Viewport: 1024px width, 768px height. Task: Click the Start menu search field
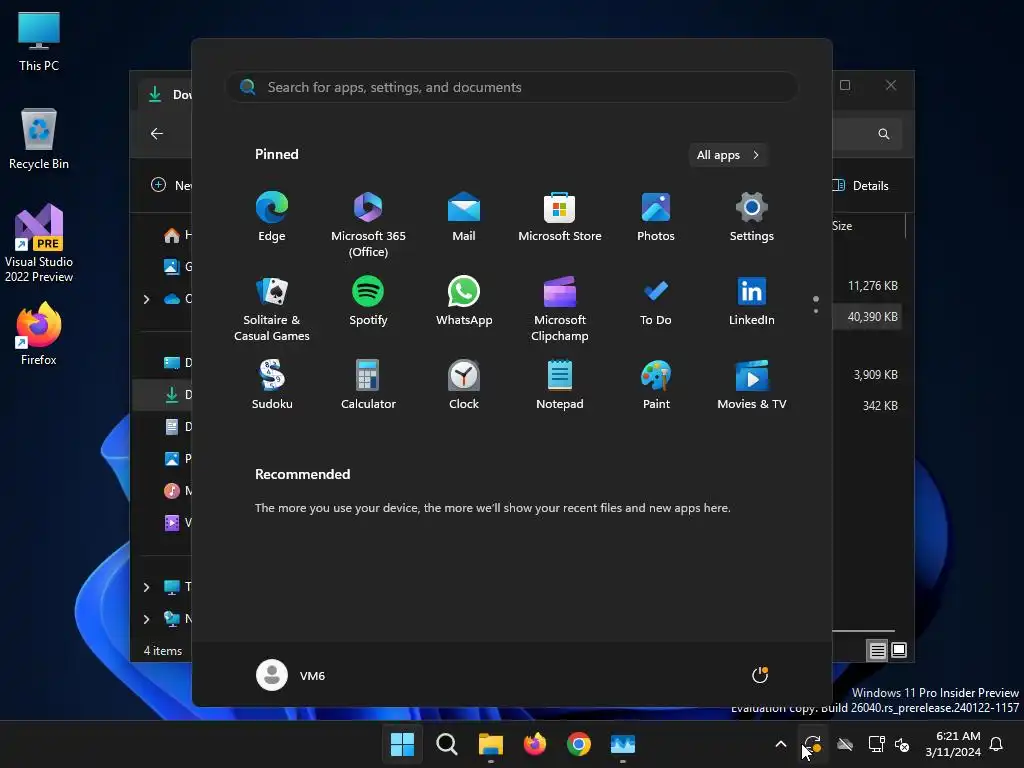click(x=512, y=87)
